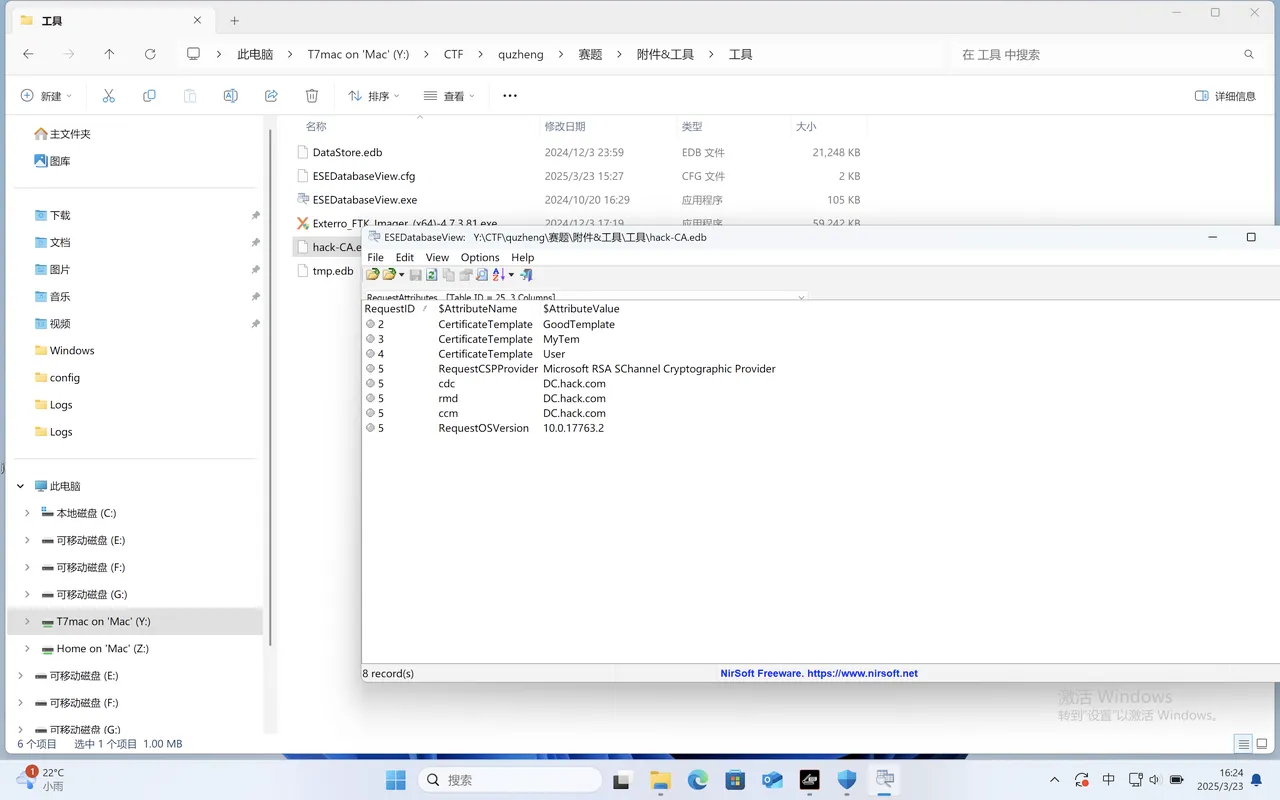
Task: Click the grayed Copy icon in ESEDatabaseView toolbar
Action: (x=449, y=274)
